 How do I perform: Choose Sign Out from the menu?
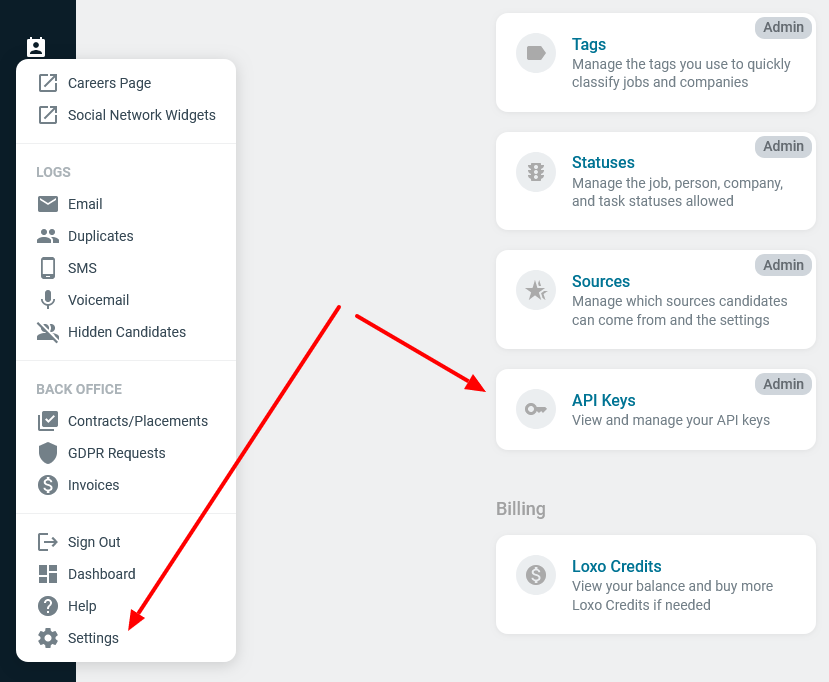point(94,542)
